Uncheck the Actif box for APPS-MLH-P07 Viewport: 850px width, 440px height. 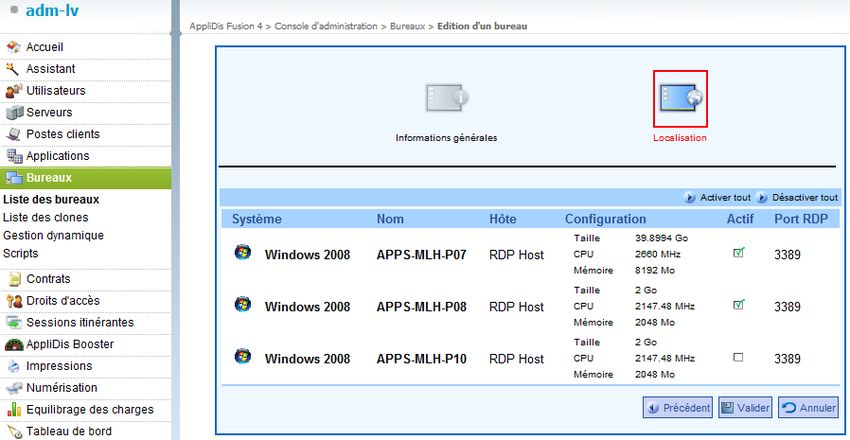(x=738, y=253)
